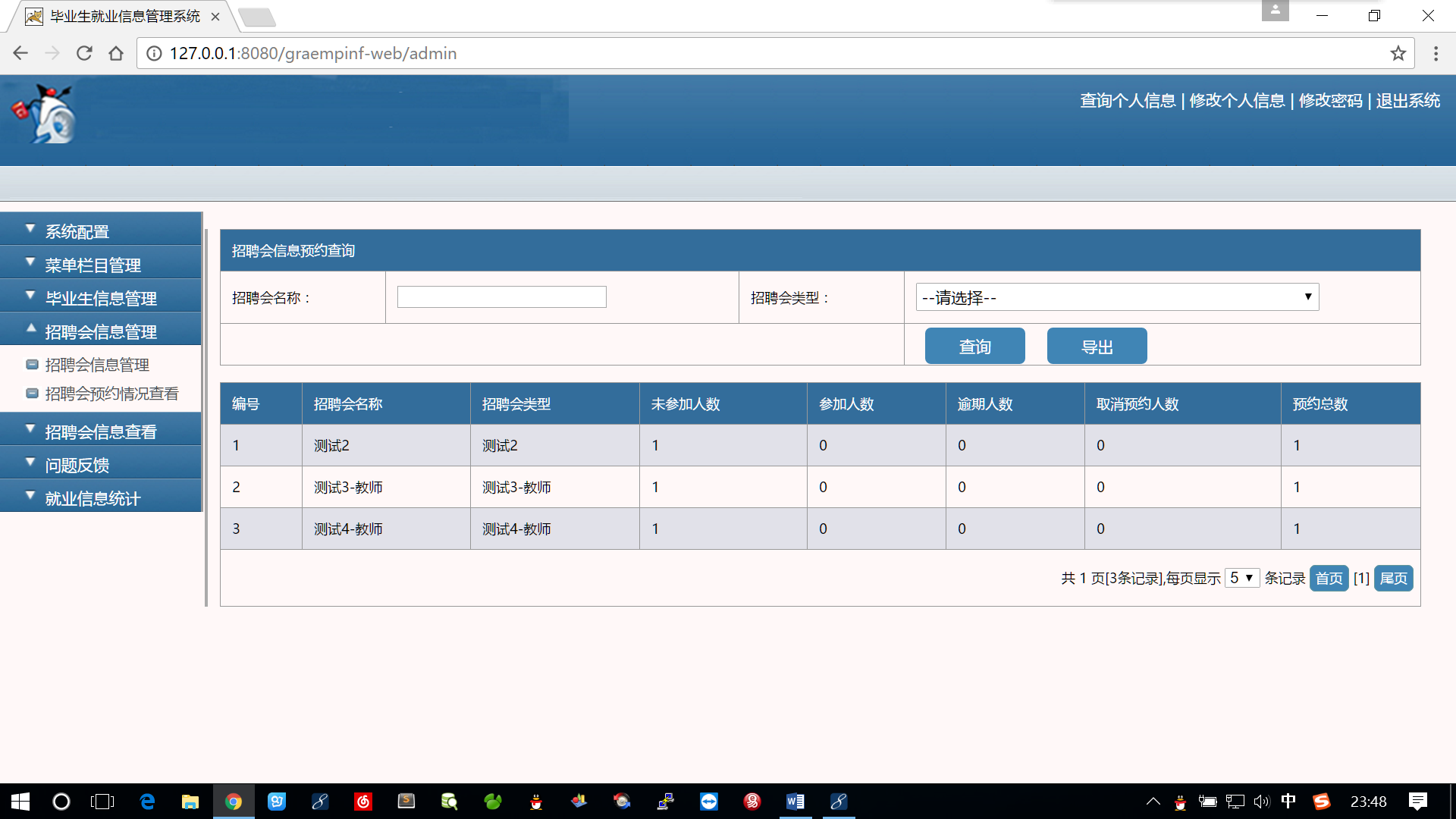Viewport: 1456px width, 819px height.
Task: Expand the 系统配置 menu section
Action: pos(77,231)
